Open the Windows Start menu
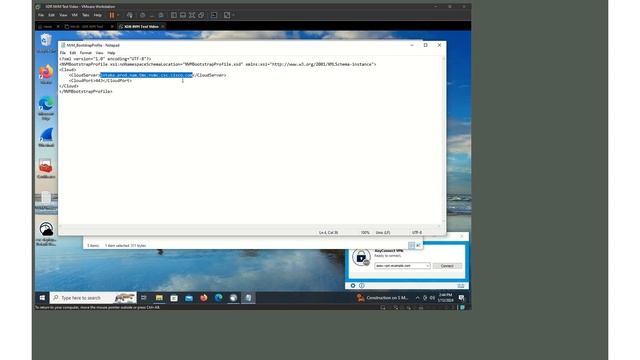 click(x=42, y=298)
